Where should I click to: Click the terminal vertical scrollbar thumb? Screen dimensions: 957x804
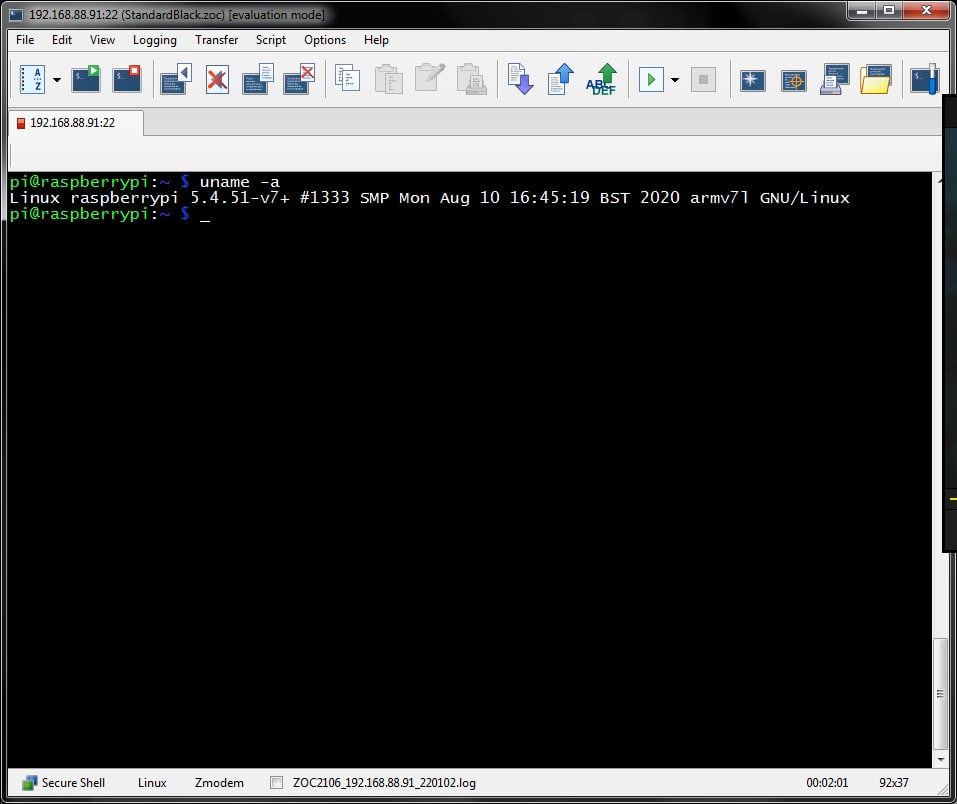click(x=941, y=694)
